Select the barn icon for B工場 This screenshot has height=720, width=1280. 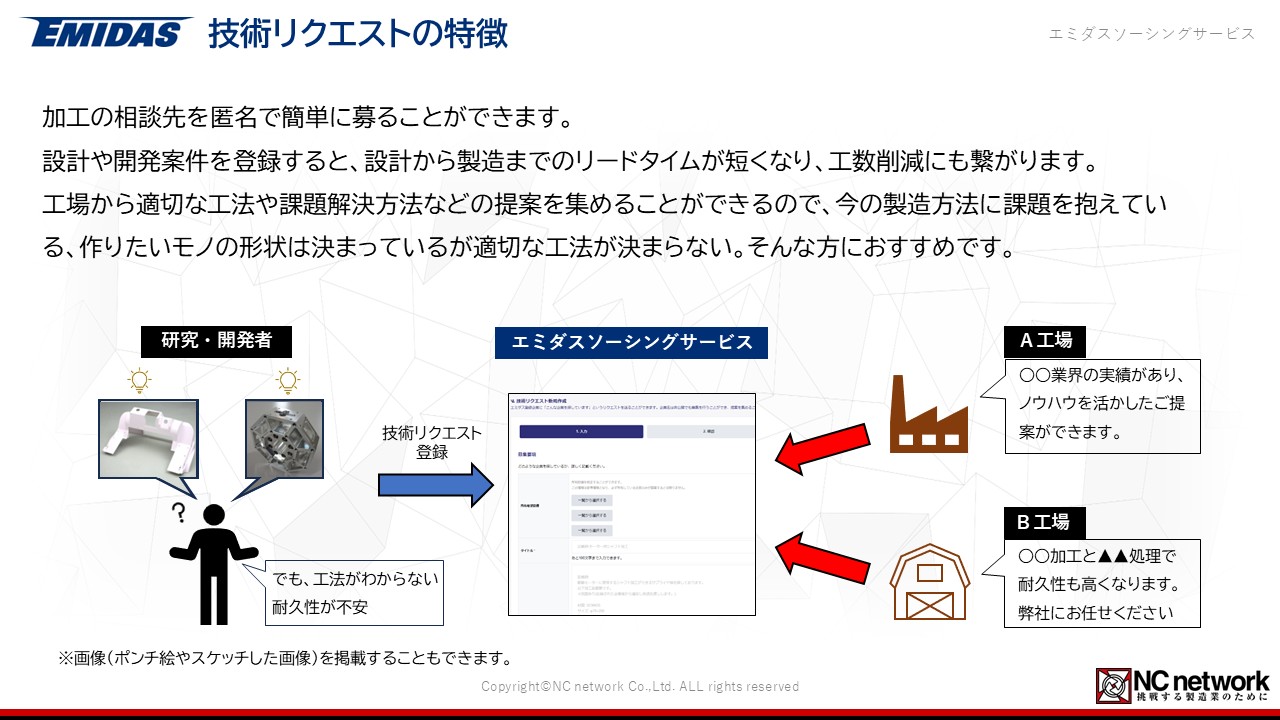929,582
